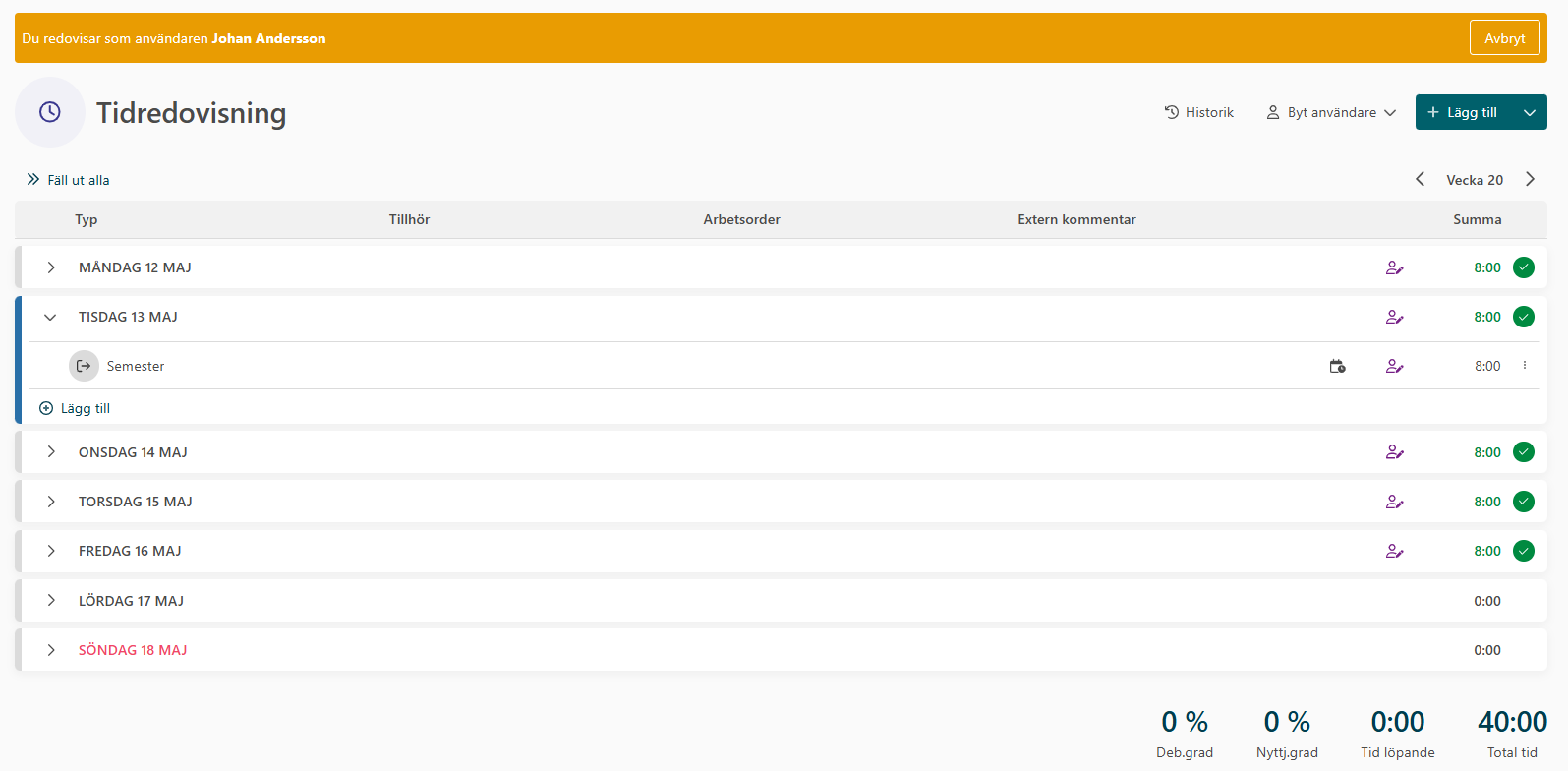Click user-edit icon on Fredag 16 maj
Viewport: 1568px width, 771px height.
tap(1394, 551)
